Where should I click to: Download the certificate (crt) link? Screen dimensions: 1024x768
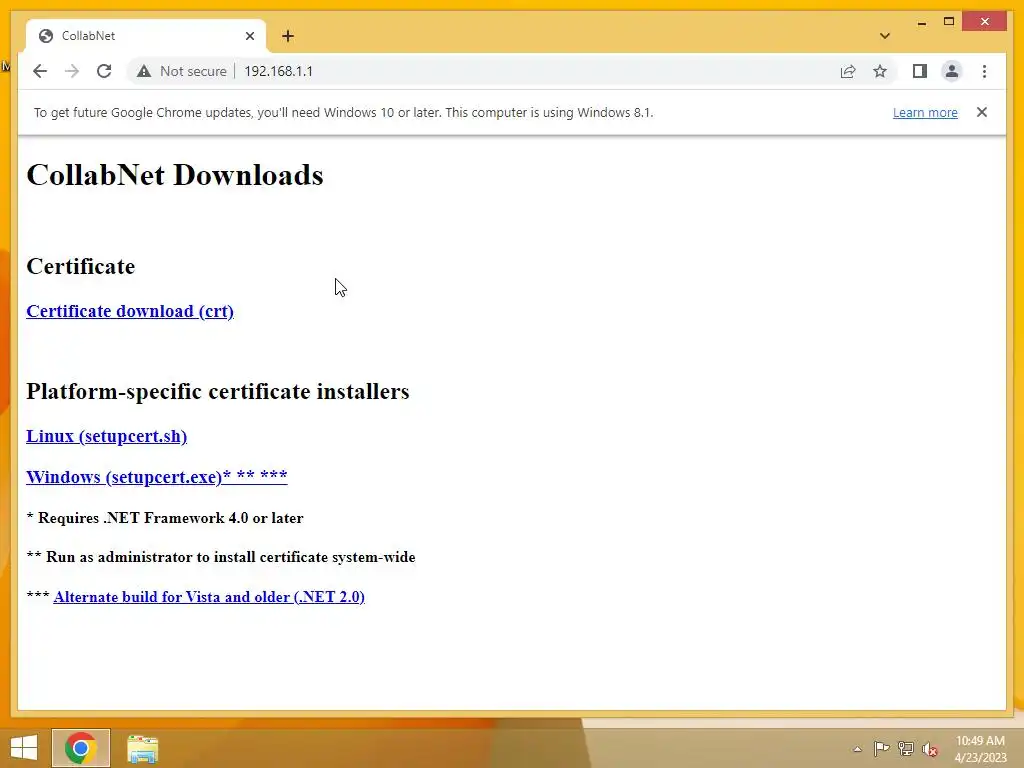[x=130, y=312]
